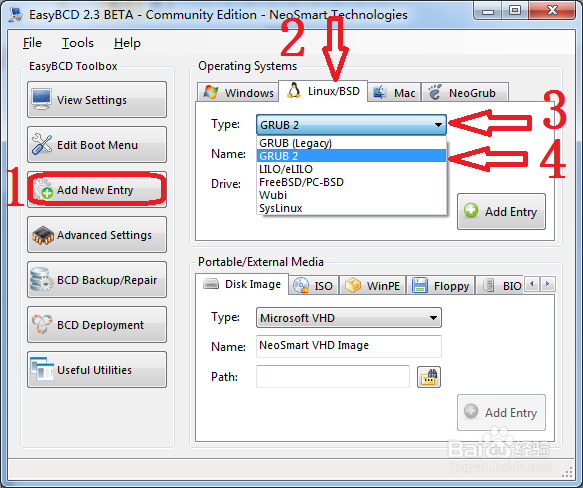Click the NeoSmart VHD Image name field
The image size is (583, 488).
(349, 346)
